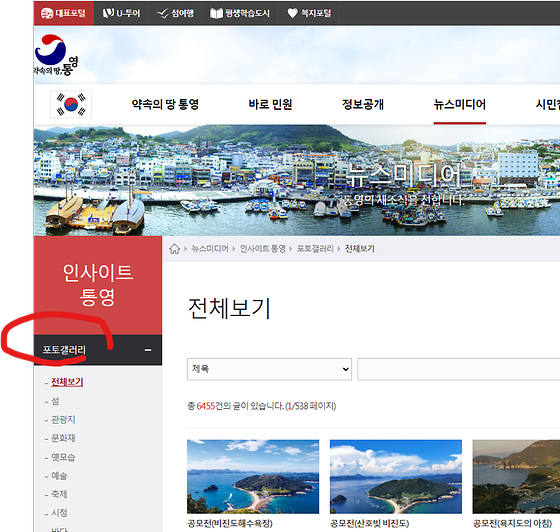Click the Tongyeong city logo
This screenshot has width=560, height=532.
coord(56,55)
